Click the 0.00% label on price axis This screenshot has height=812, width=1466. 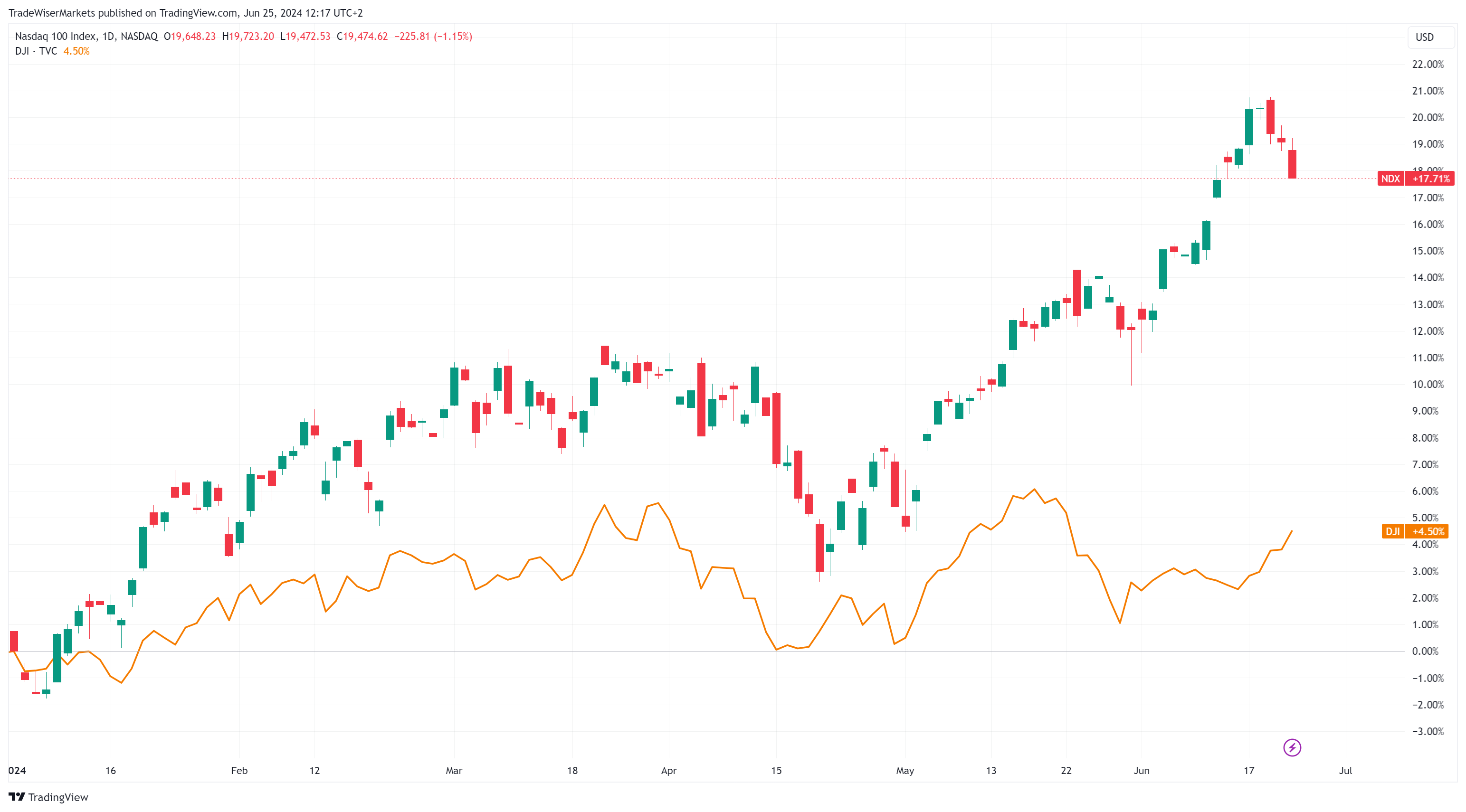tap(1425, 651)
